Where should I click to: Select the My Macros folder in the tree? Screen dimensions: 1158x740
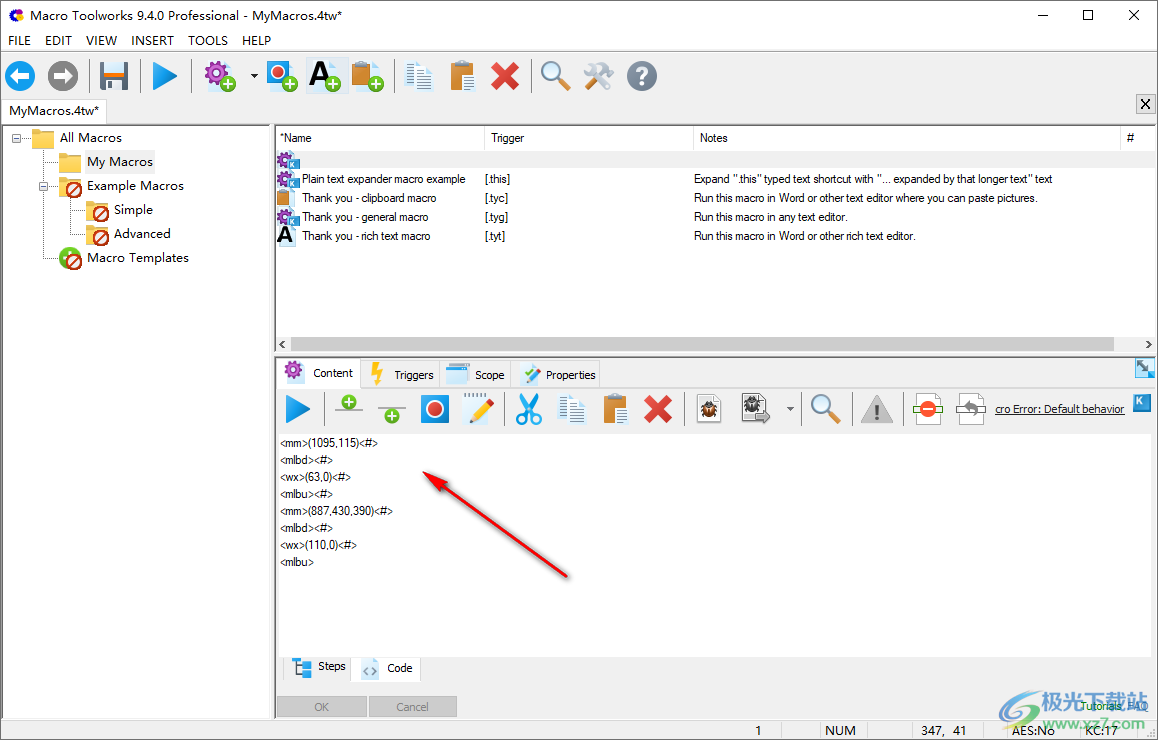(120, 162)
